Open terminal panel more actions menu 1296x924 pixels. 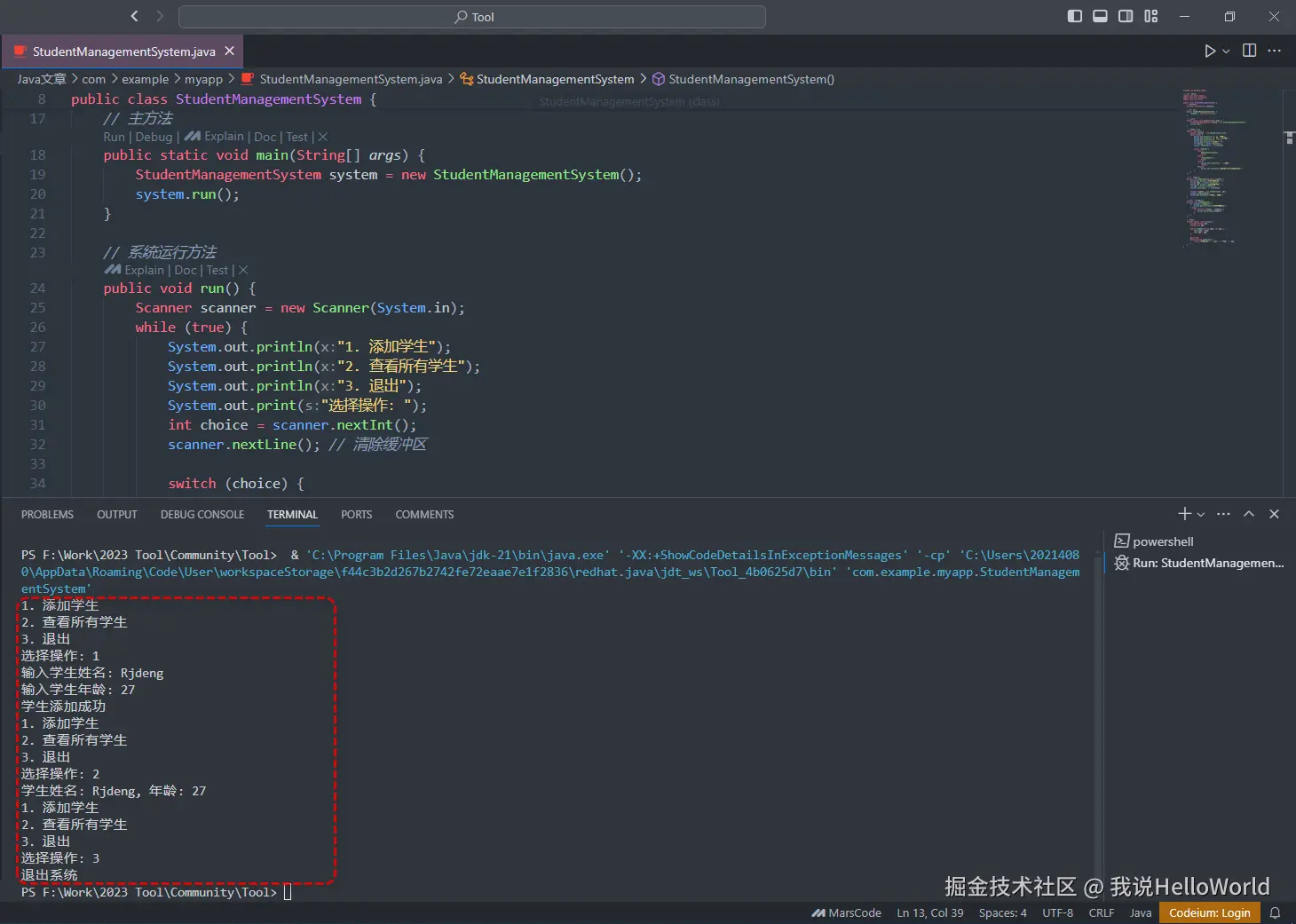click(1223, 514)
